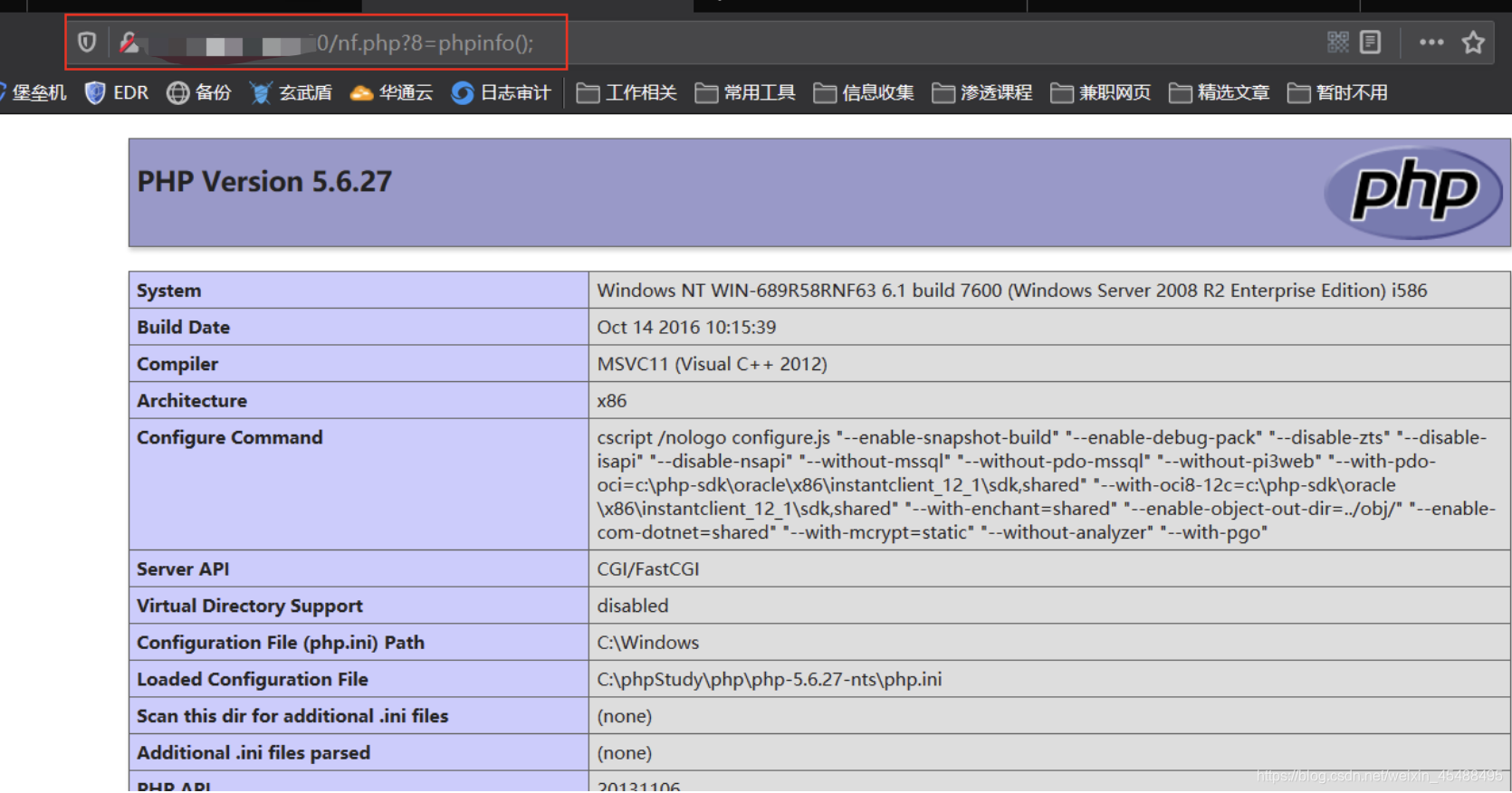Open the 堡垒机 bookmark
This screenshot has width=1512, height=793.
pyautogui.click(x=33, y=92)
